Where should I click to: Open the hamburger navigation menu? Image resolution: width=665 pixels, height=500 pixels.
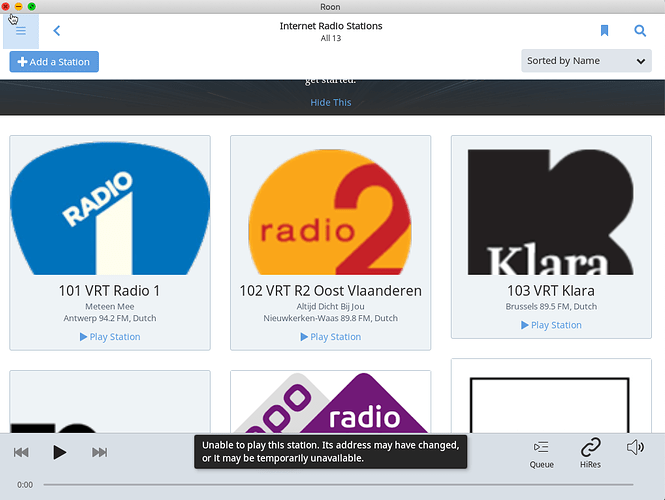click(21, 31)
